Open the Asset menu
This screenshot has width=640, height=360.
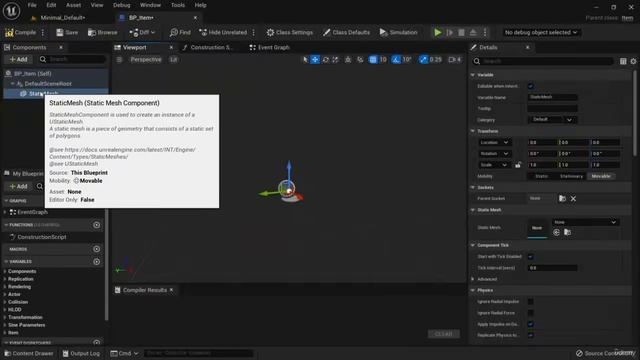click(73, 5)
